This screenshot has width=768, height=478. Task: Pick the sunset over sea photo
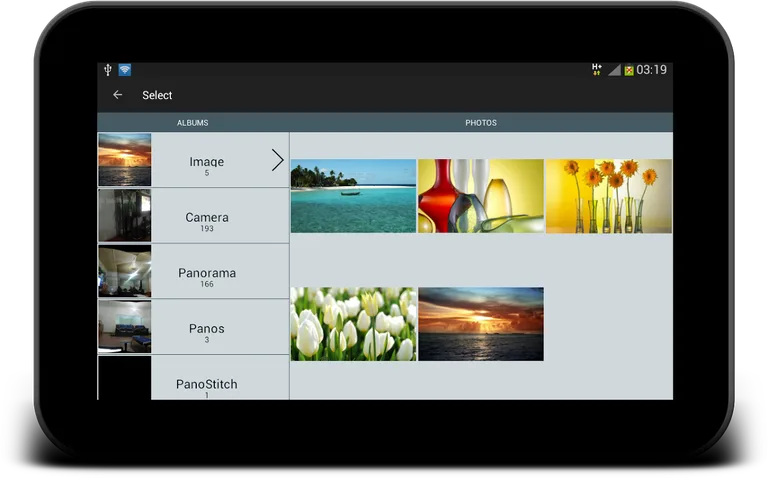pos(481,324)
